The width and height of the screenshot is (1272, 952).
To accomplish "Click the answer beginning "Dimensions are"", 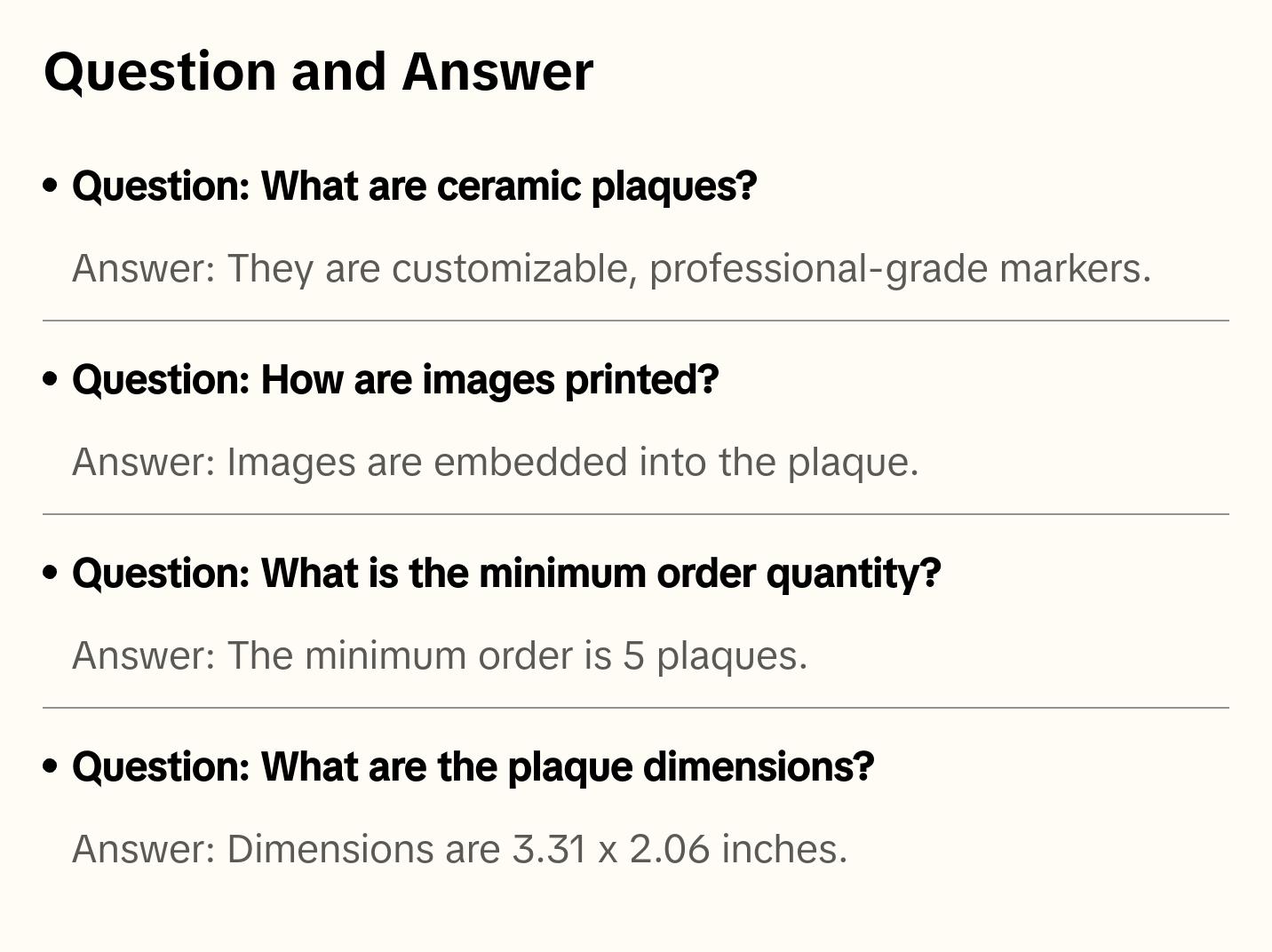I will (x=459, y=850).
